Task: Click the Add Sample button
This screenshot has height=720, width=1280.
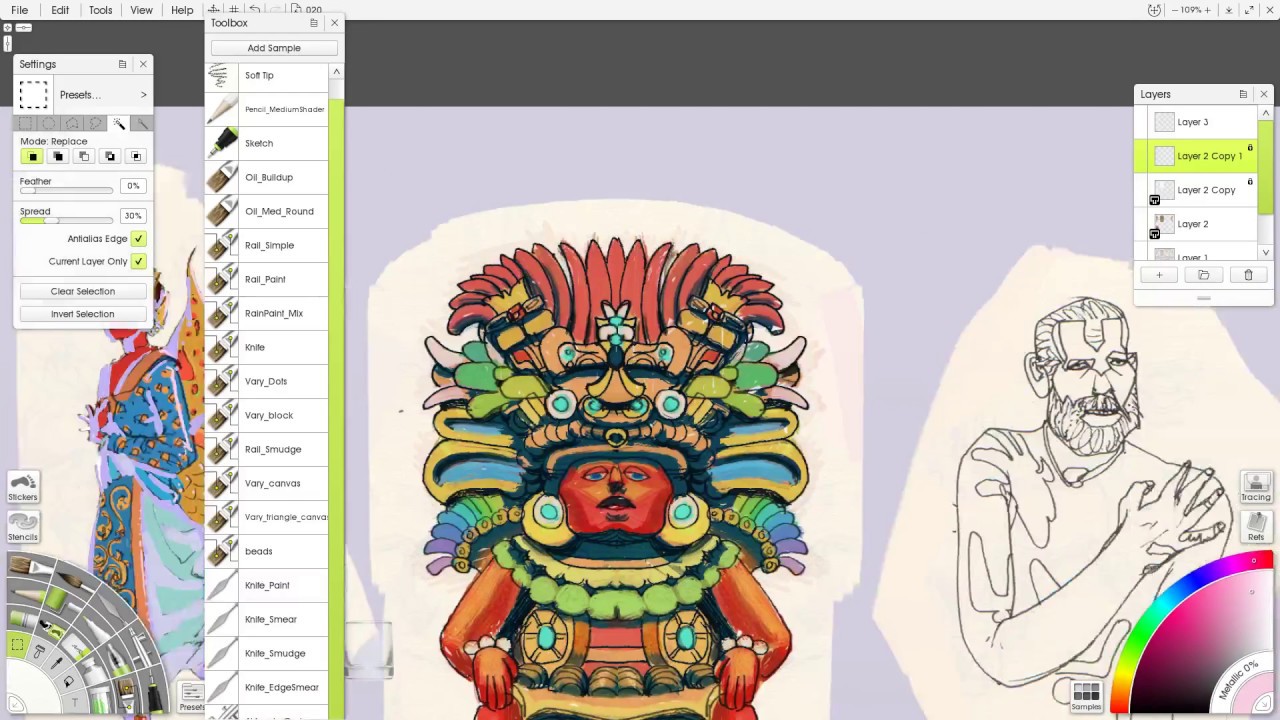Action: (274, 48)
